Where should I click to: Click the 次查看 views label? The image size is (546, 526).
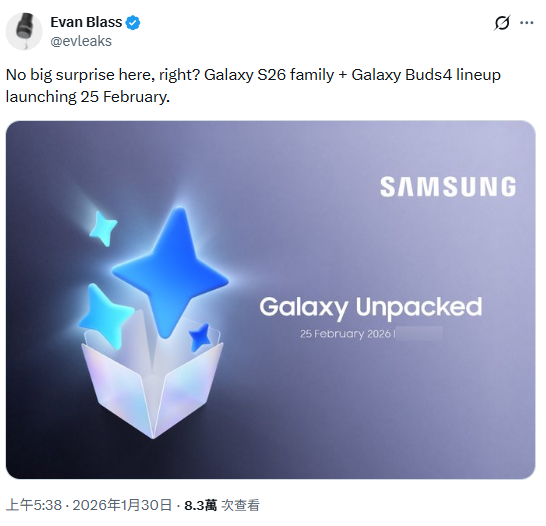click(241, 505)
